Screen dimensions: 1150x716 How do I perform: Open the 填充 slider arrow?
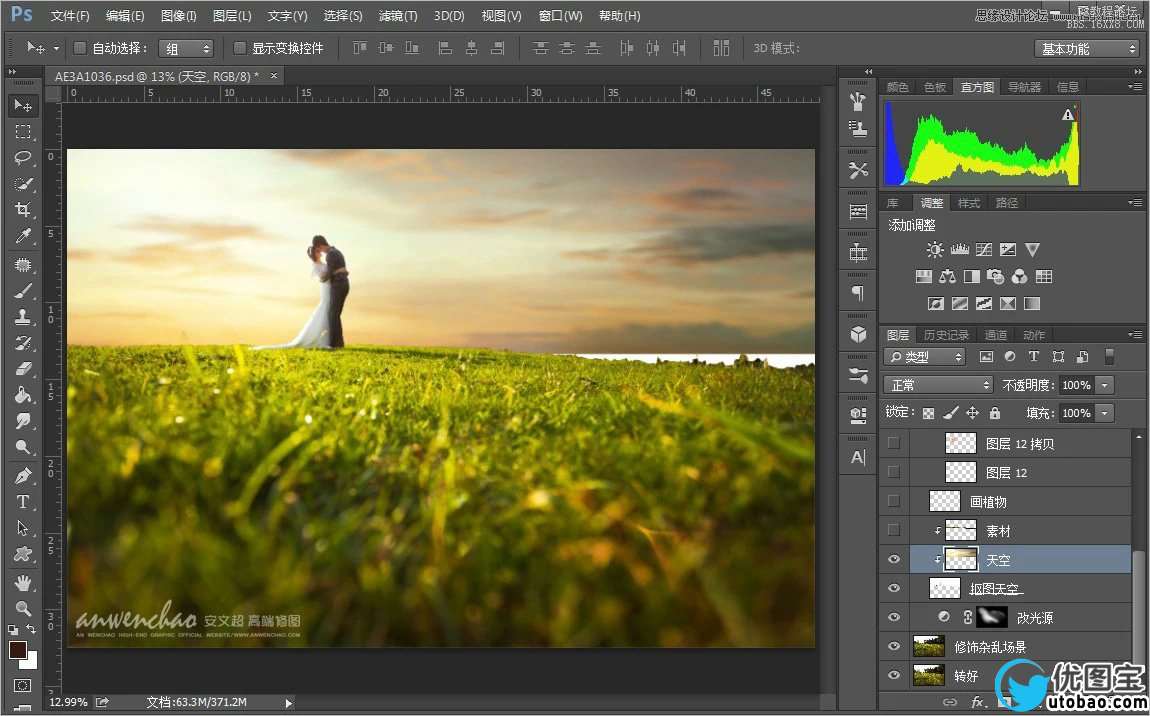[x=1105, y=413]
